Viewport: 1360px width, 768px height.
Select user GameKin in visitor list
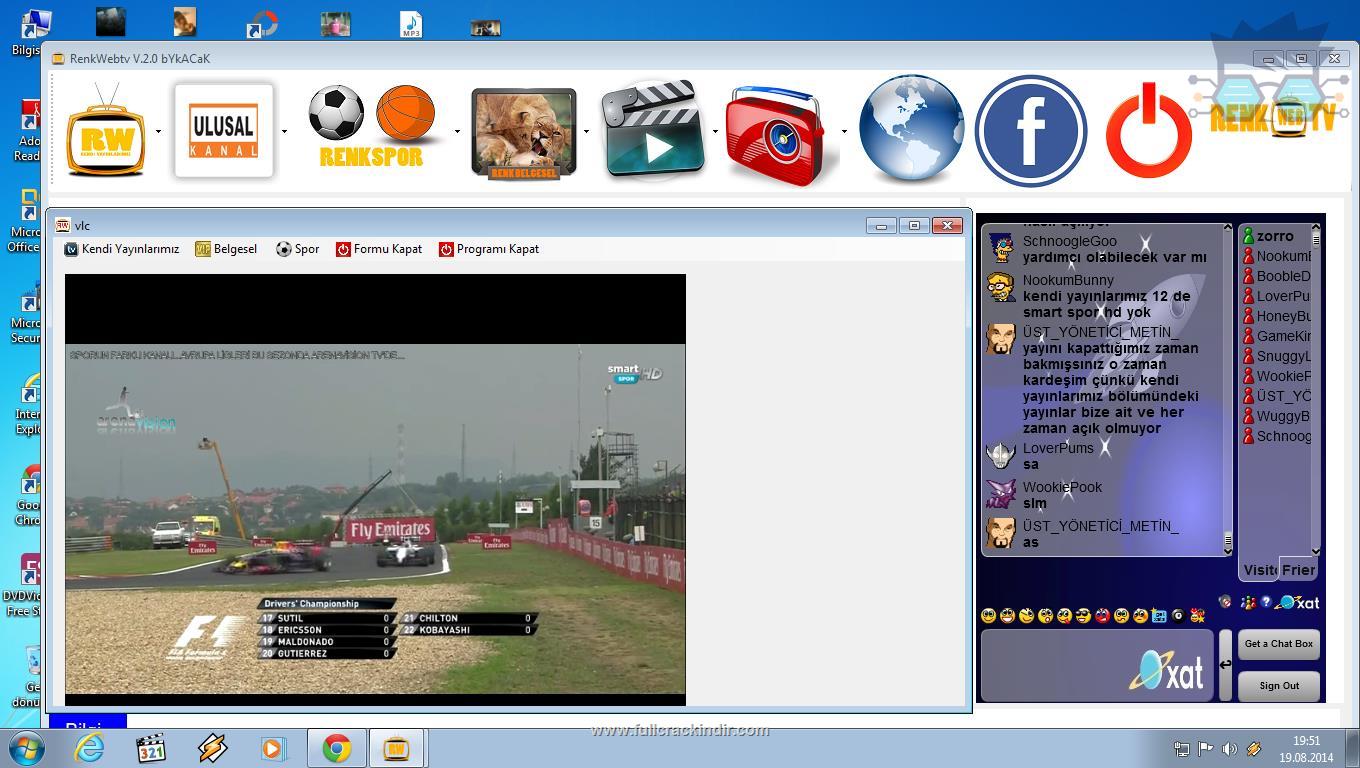pyautogui.click(x=1276, y=336)
